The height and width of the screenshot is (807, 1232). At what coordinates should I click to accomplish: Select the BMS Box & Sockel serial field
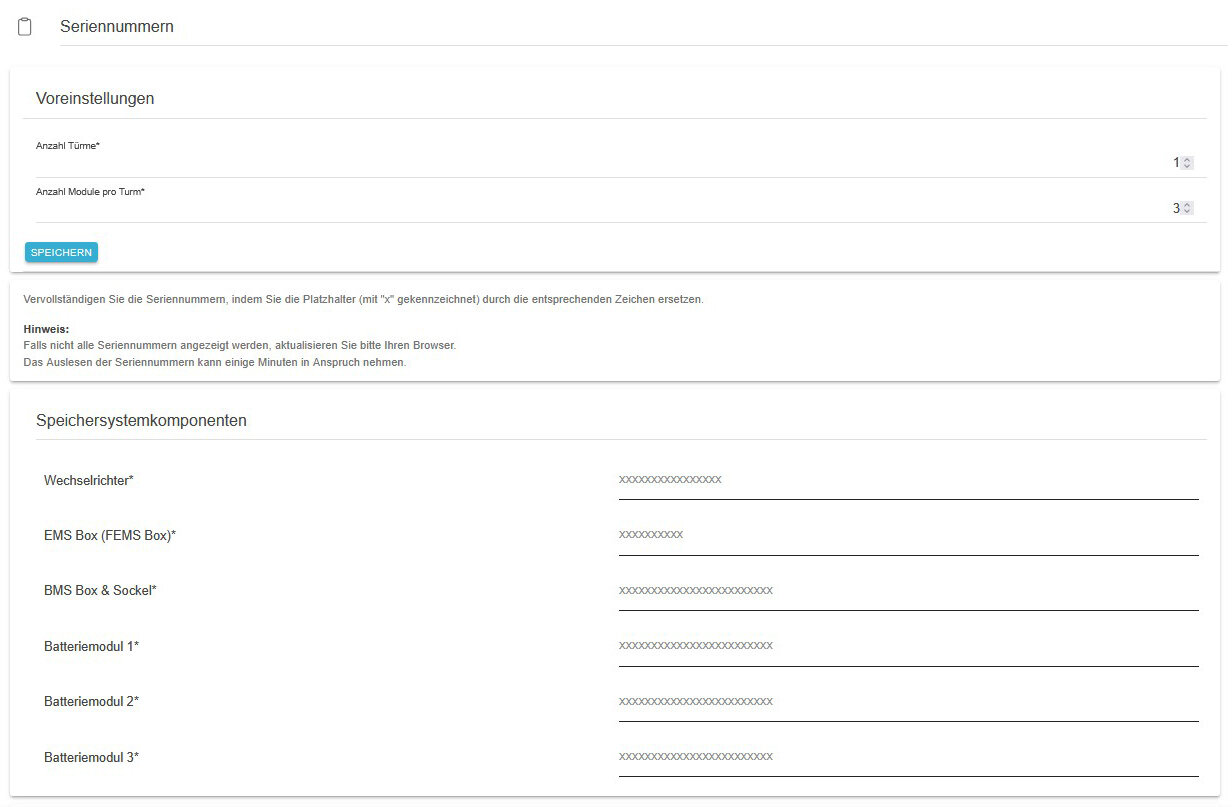pyautogui.click(x=907, y=590)
